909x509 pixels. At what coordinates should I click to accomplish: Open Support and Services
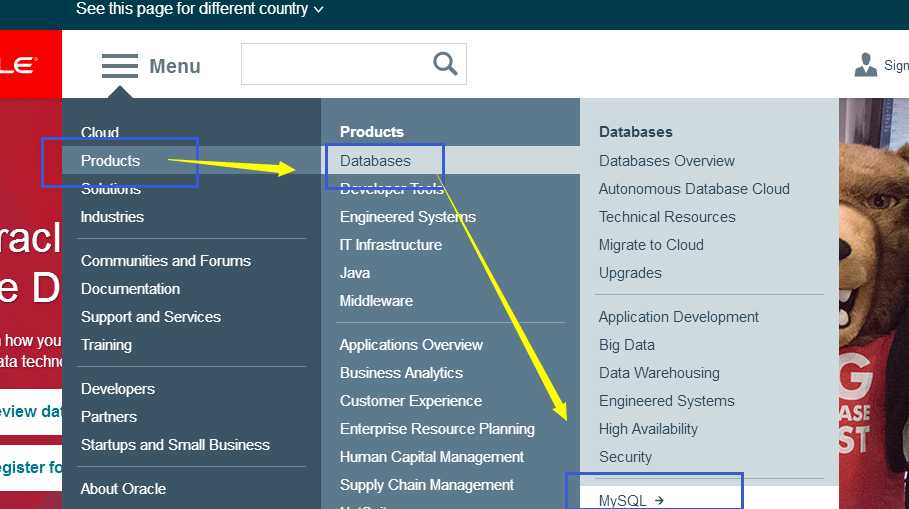[x=151, y=317]
